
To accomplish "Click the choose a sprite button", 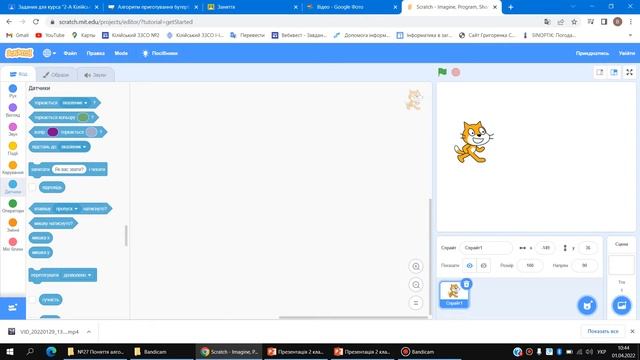I will (x=587, y=305).
